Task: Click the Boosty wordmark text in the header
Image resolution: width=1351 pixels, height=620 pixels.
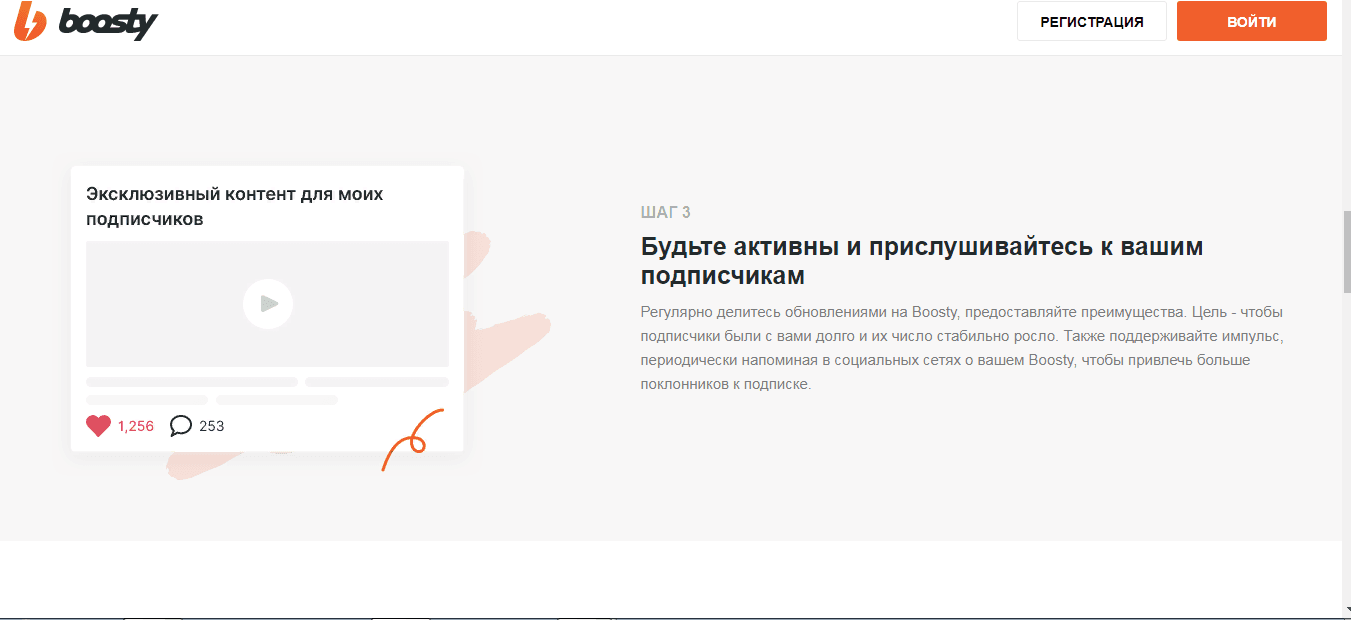Action: tap(108, 22)
